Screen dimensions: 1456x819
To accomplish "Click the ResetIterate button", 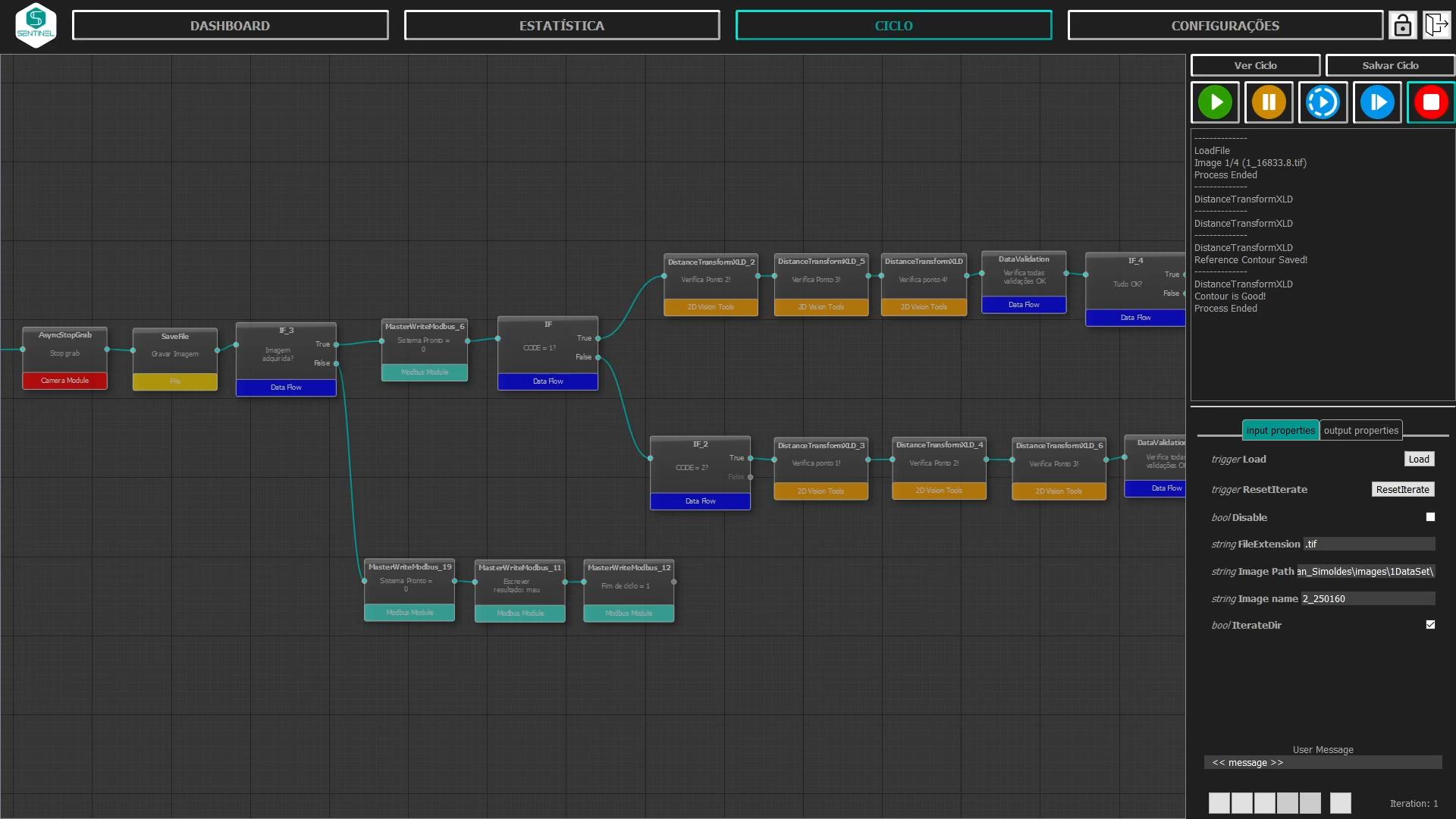I will pos(1402,490).
